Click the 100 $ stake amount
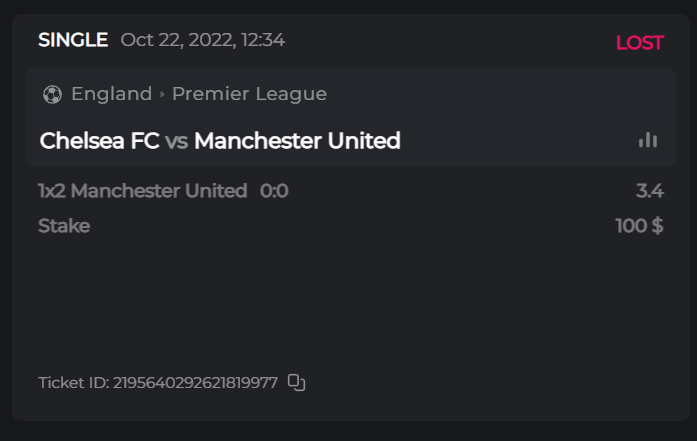Screen dimensions: 697x441 pyautogui.click(x=639, y=226)
